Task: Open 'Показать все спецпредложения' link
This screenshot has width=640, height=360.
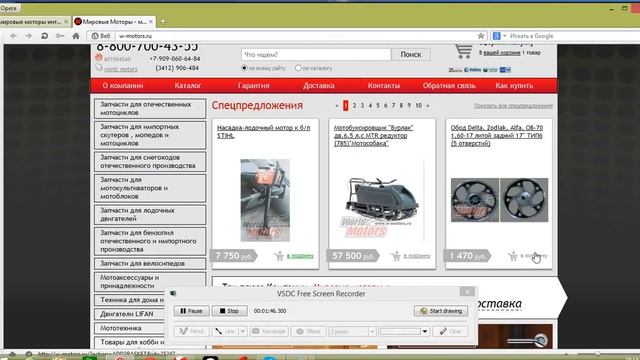Action: pyautogui.click(x=513, y=106)
